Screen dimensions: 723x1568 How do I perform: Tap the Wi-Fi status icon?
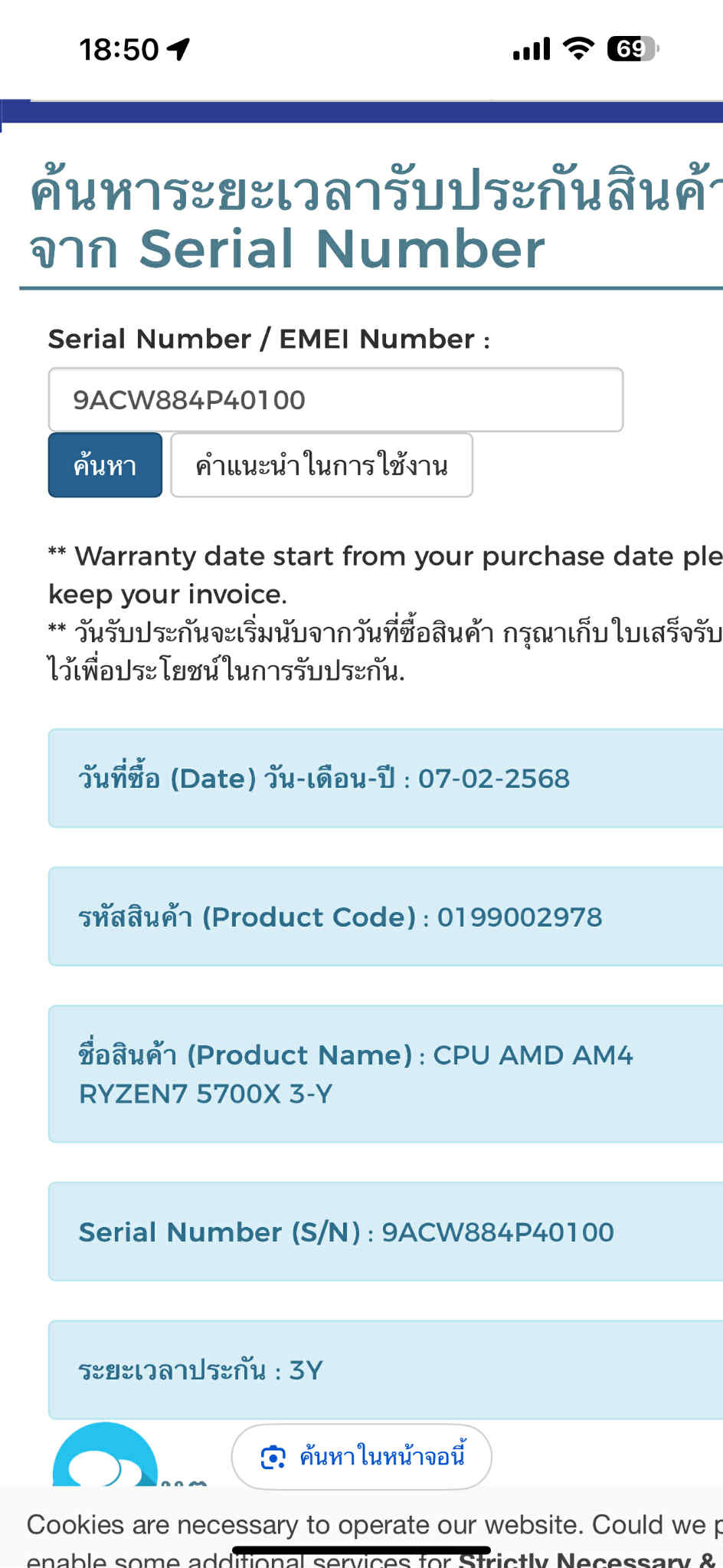[x=578, y=49]
